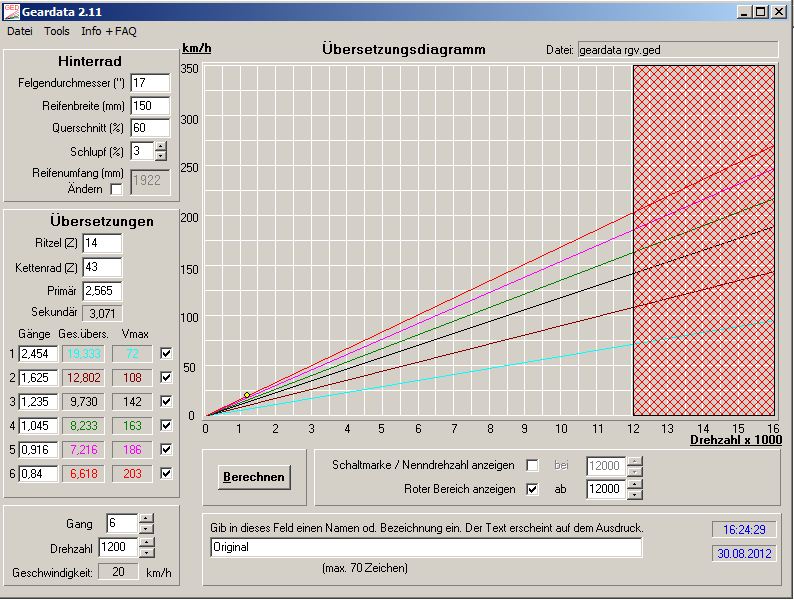Enable the Reifenumfang Ändern checkbox
Screen dimensions: 794x600
(x=116, y=189)
